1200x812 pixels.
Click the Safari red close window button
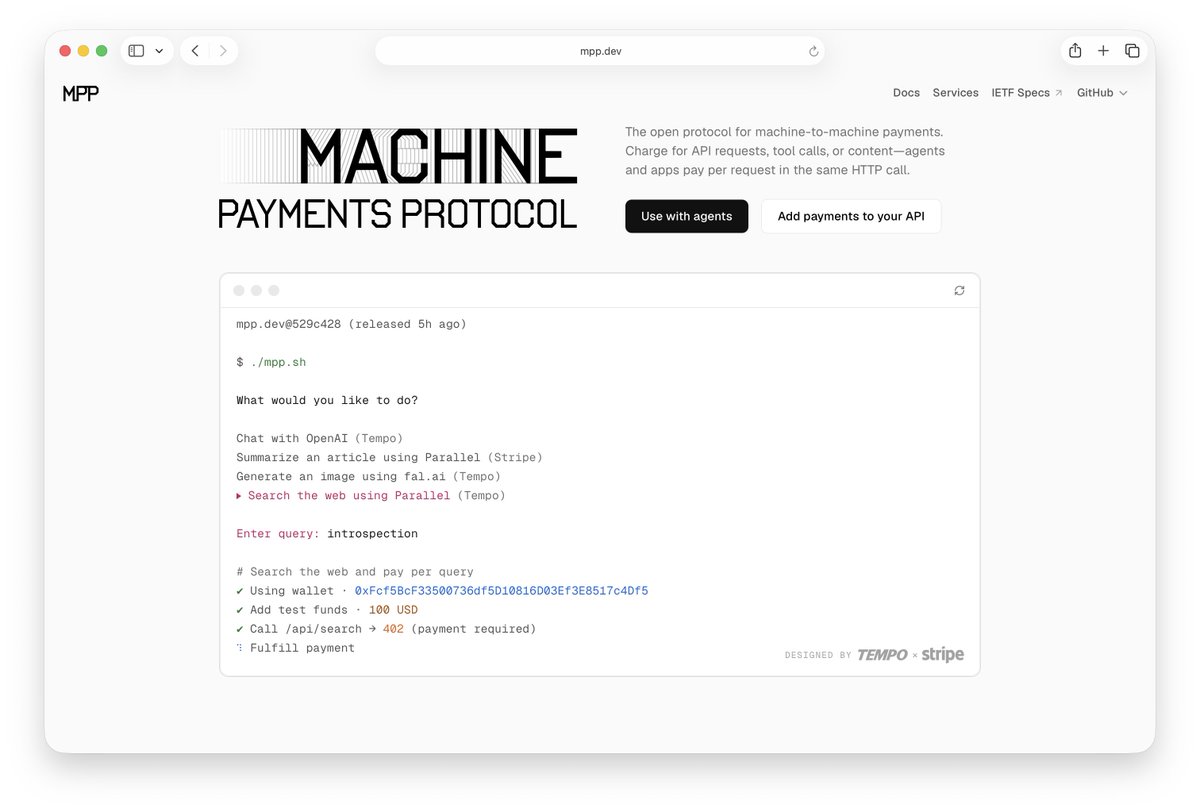pyautogui.click(x=66, y=51)
